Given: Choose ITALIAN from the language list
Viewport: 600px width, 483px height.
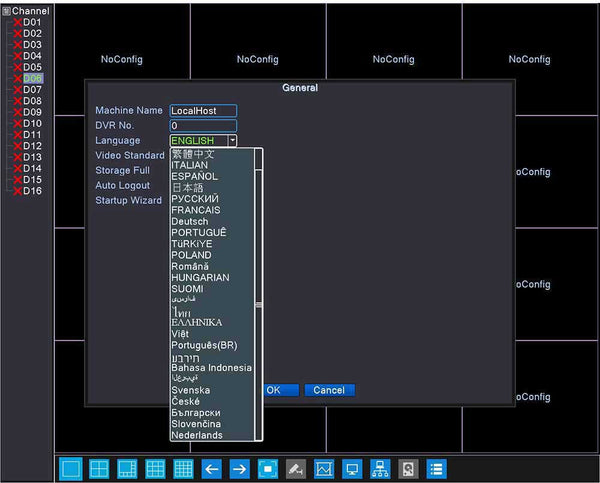Looking at the screenshot, I should (190, 165).
